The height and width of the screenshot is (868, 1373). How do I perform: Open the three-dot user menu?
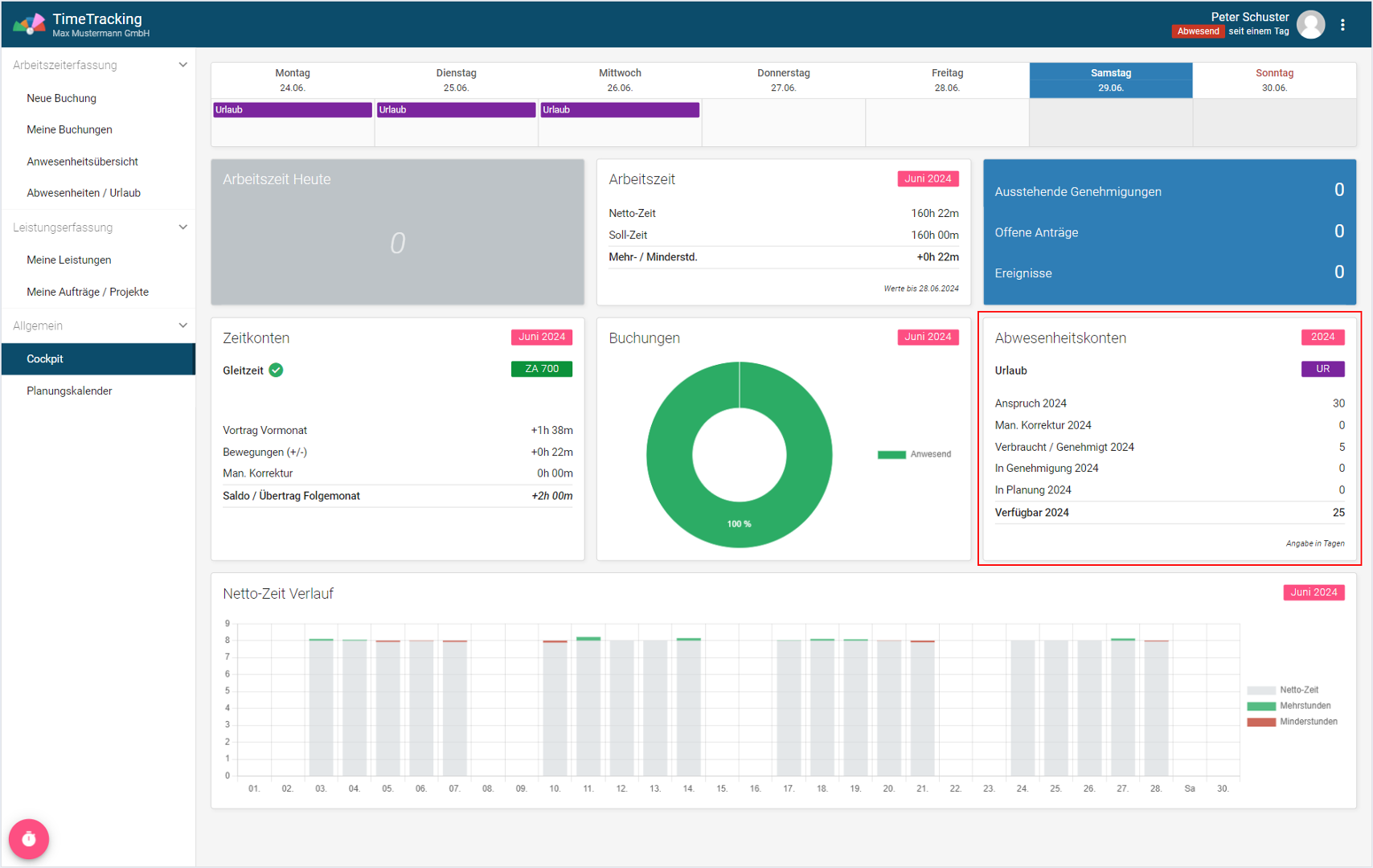[1342, 25]
